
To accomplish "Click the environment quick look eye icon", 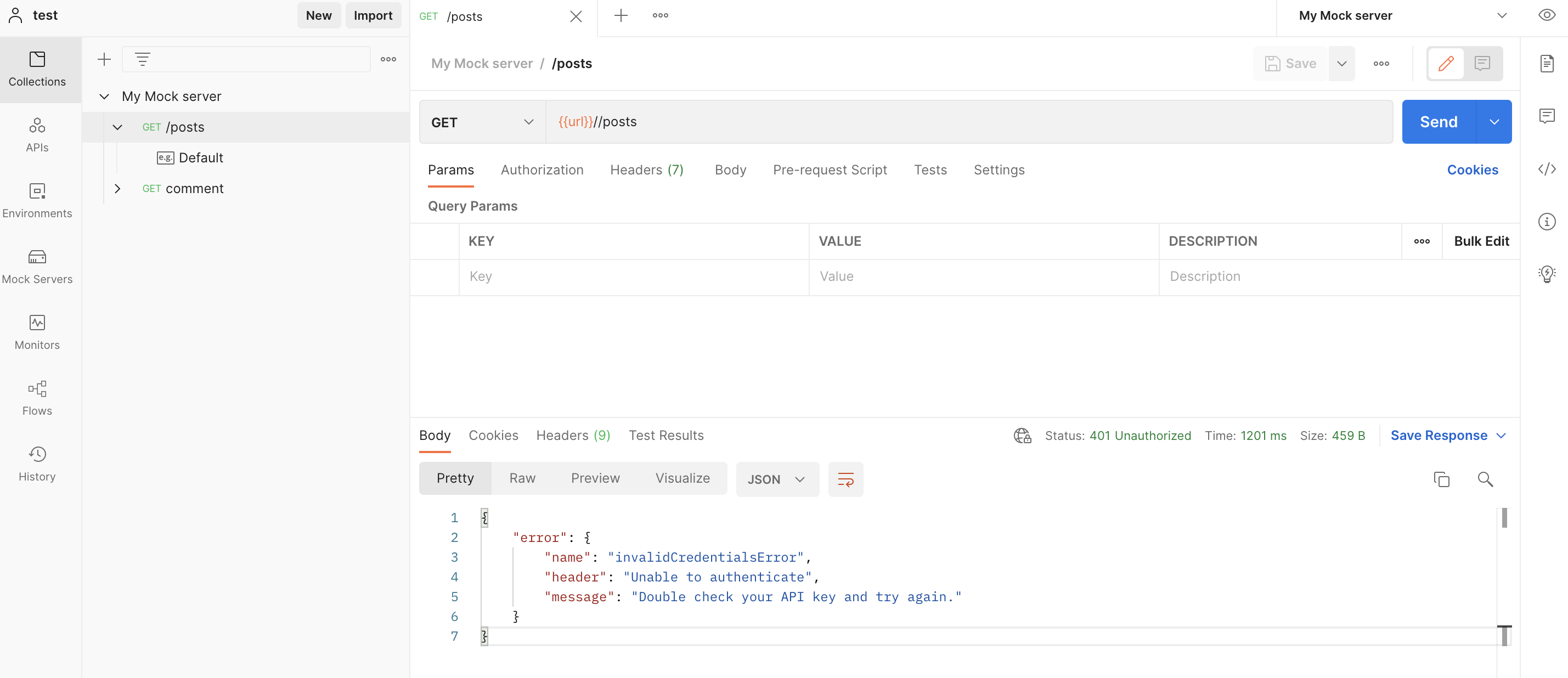I will (x=1546, y=15).
